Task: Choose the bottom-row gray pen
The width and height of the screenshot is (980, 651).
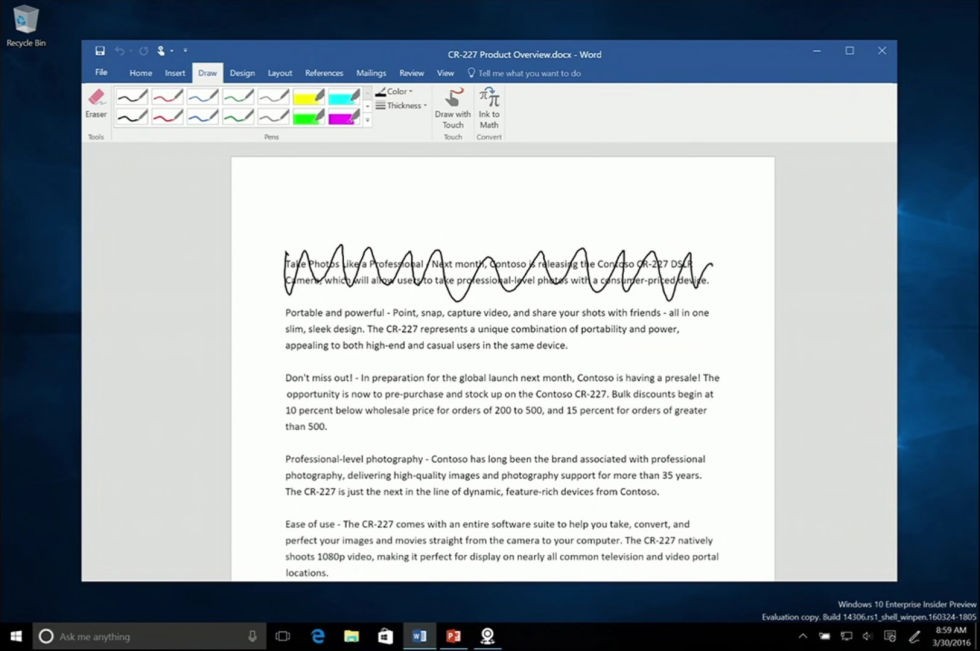Action: (274, 117)
